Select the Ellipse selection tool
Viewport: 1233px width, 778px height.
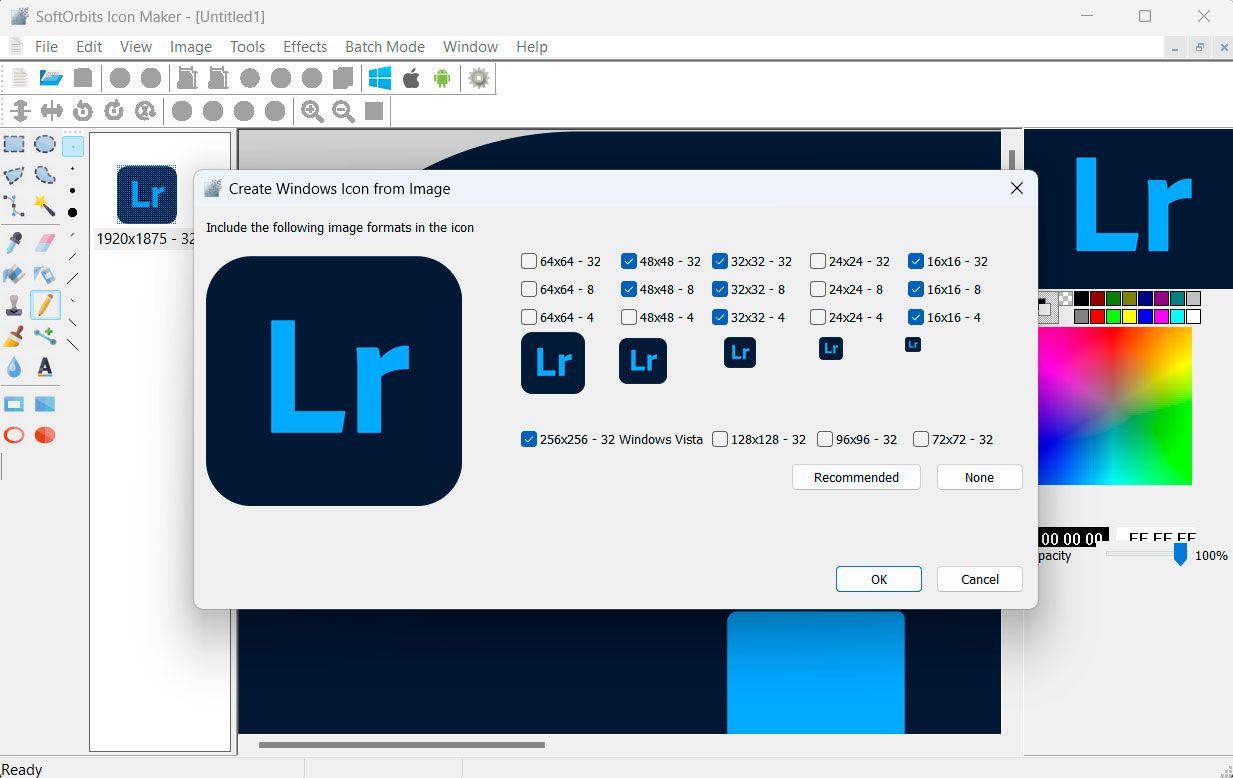click(x=45, y=145)
